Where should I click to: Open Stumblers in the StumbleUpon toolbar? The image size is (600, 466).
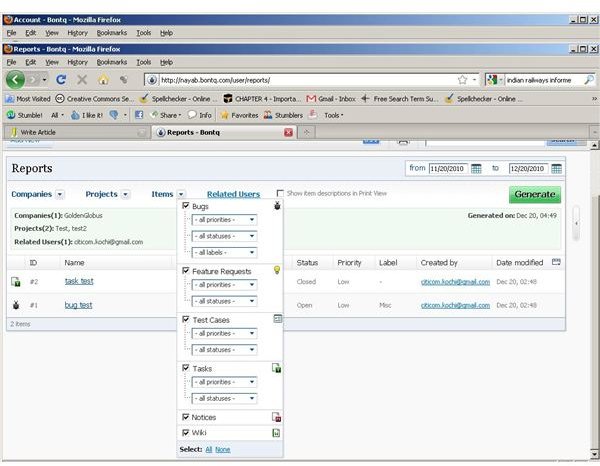tap(284, 115)
